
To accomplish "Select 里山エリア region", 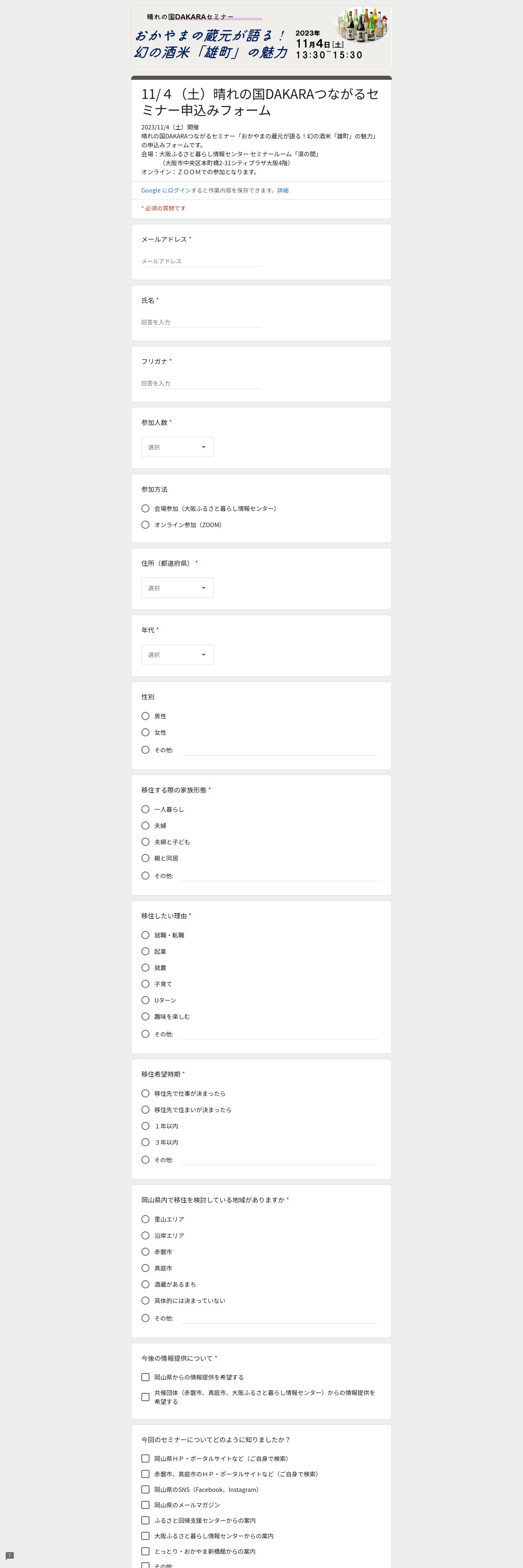I will coord(145,1219).
